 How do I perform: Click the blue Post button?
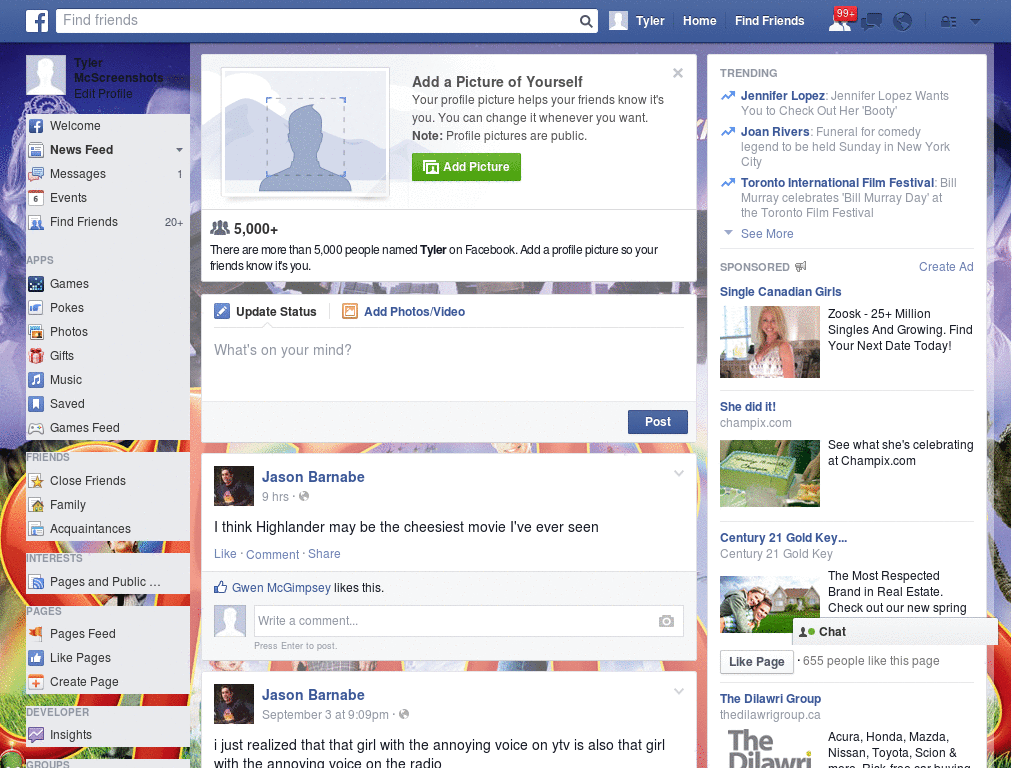coord(658,422)
